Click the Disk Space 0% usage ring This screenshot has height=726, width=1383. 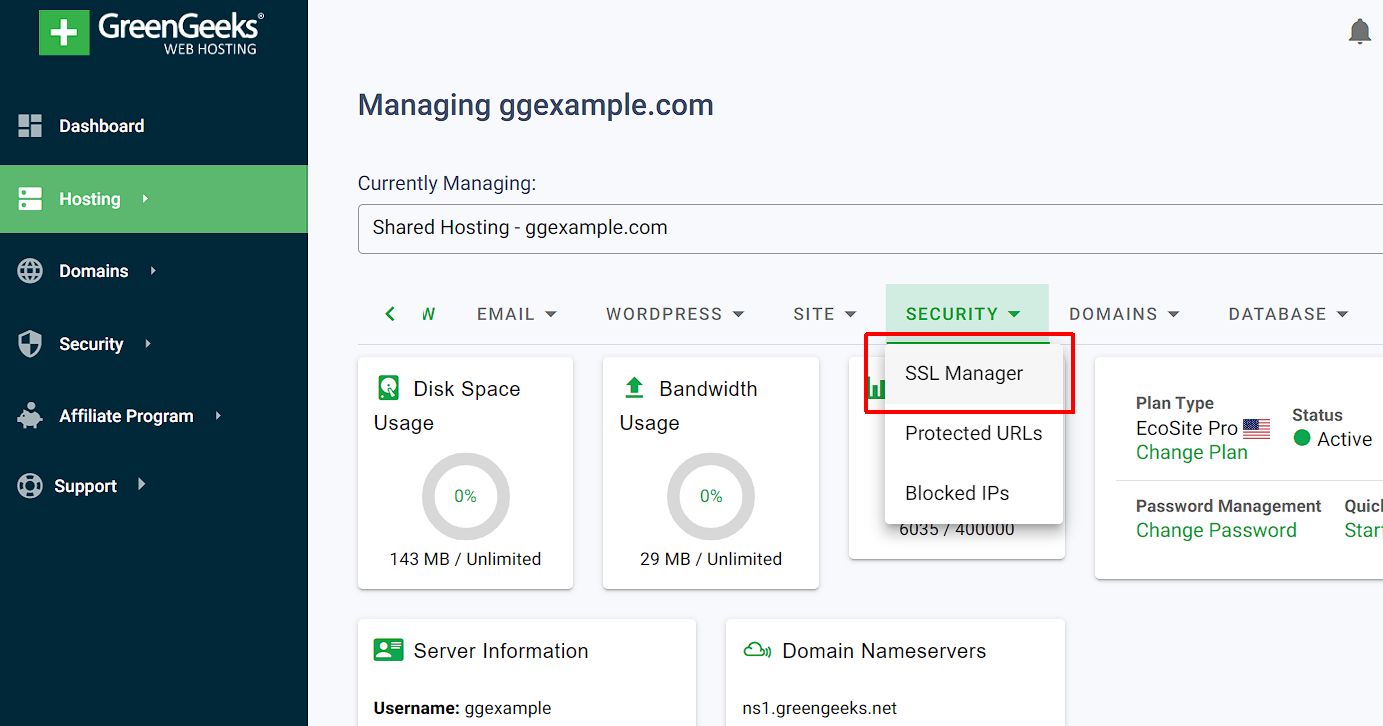point(466,497)
